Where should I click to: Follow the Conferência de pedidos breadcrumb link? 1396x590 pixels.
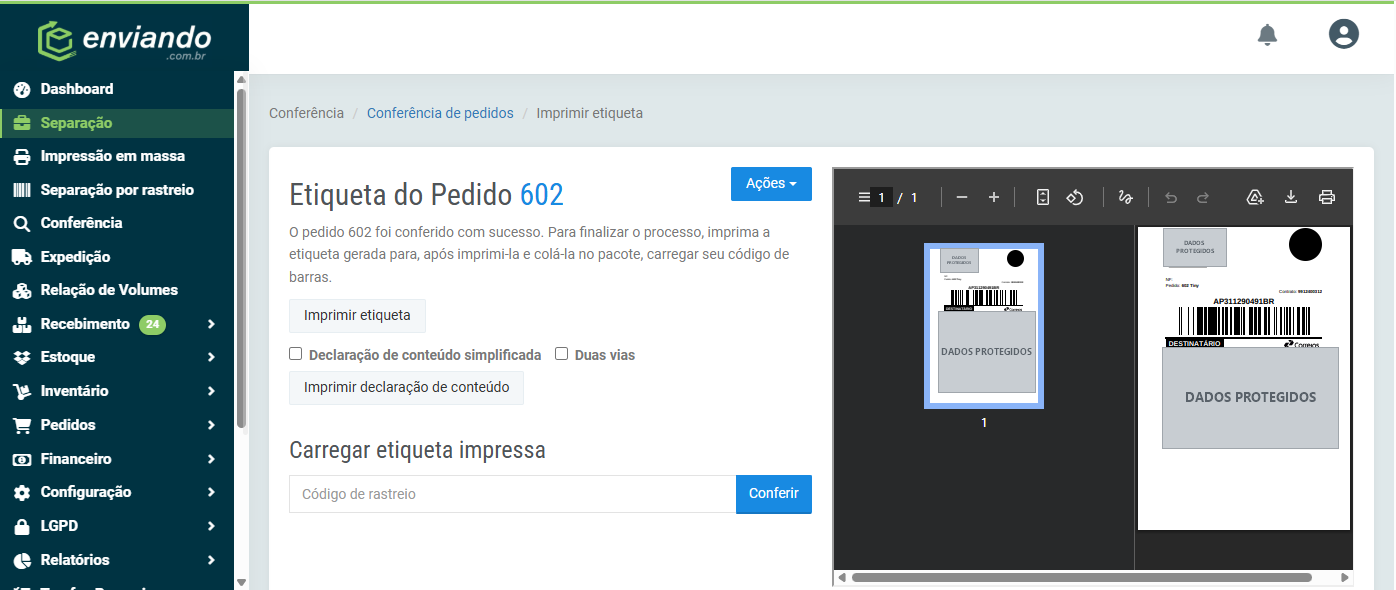pyautogui.click(x=440, y=113)
